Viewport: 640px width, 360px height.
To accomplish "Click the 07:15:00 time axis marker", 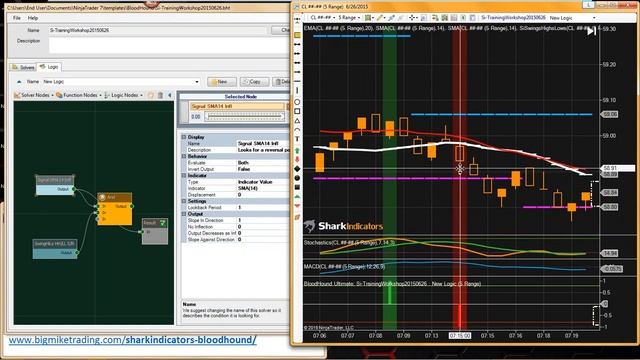I will click(460, 336).
